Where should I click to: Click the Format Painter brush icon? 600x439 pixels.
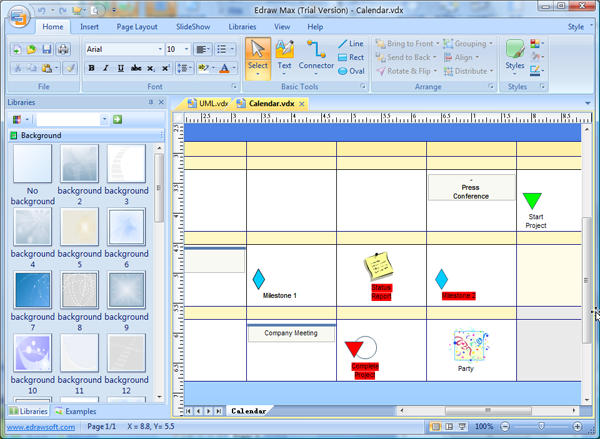[x=70, y=68]
